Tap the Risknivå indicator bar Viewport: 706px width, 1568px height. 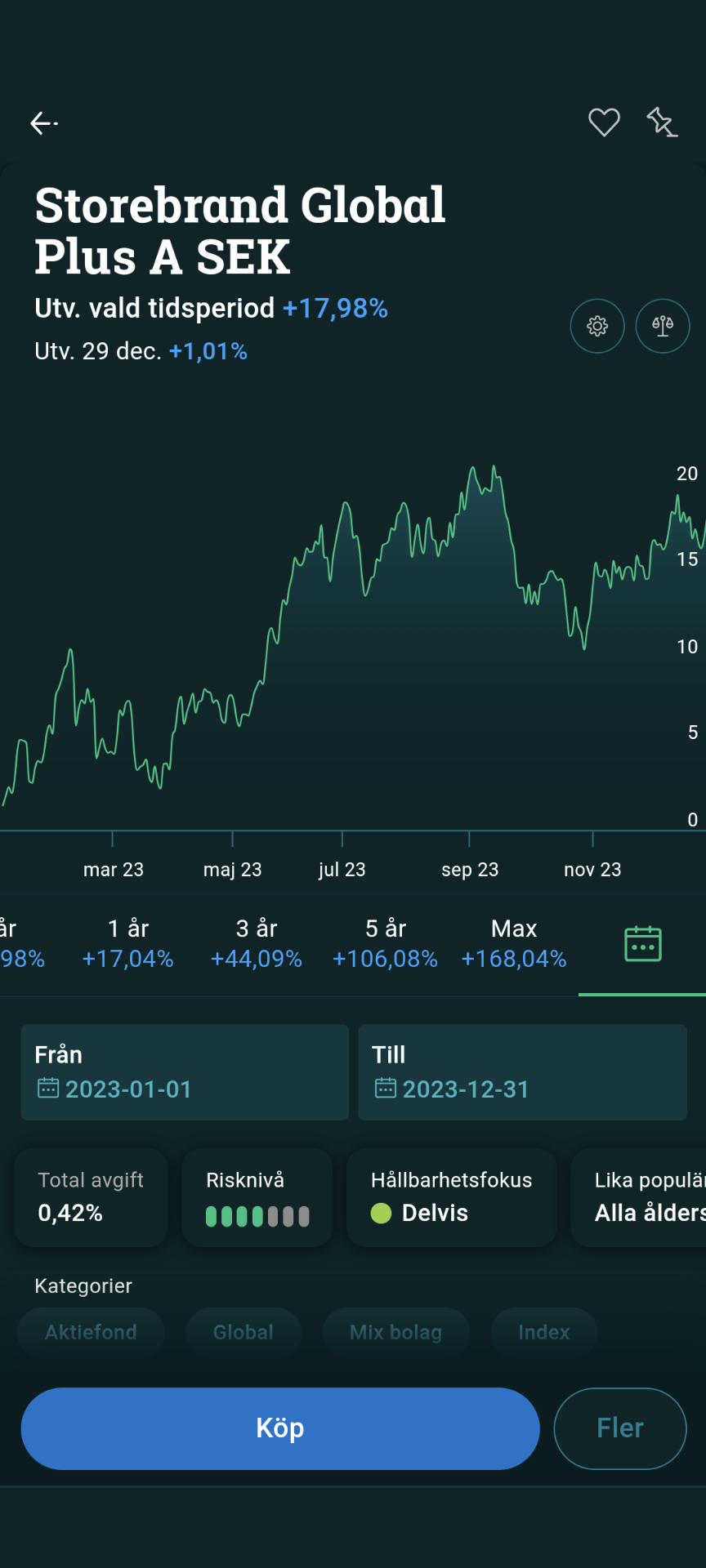(257, 1217)
